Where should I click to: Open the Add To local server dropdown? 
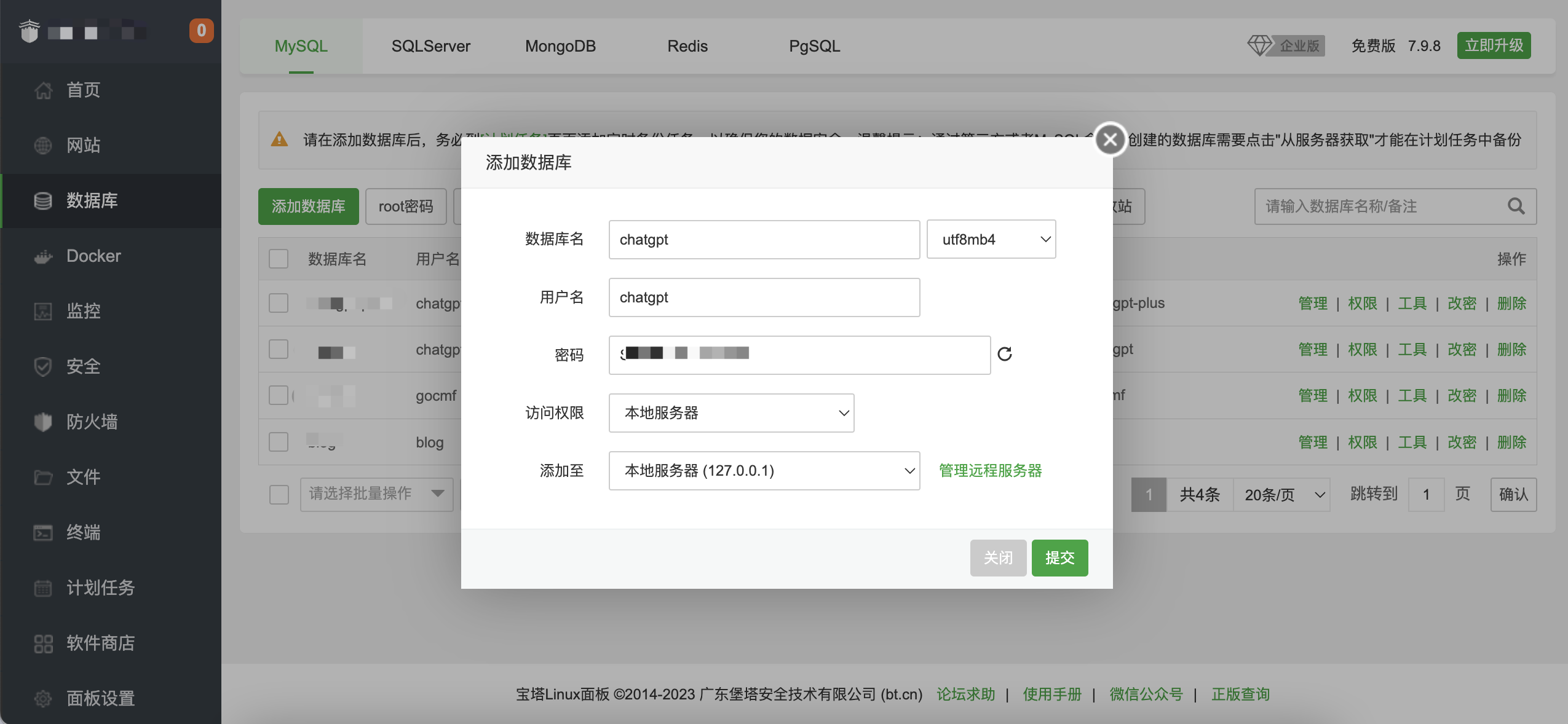(764, 471)
